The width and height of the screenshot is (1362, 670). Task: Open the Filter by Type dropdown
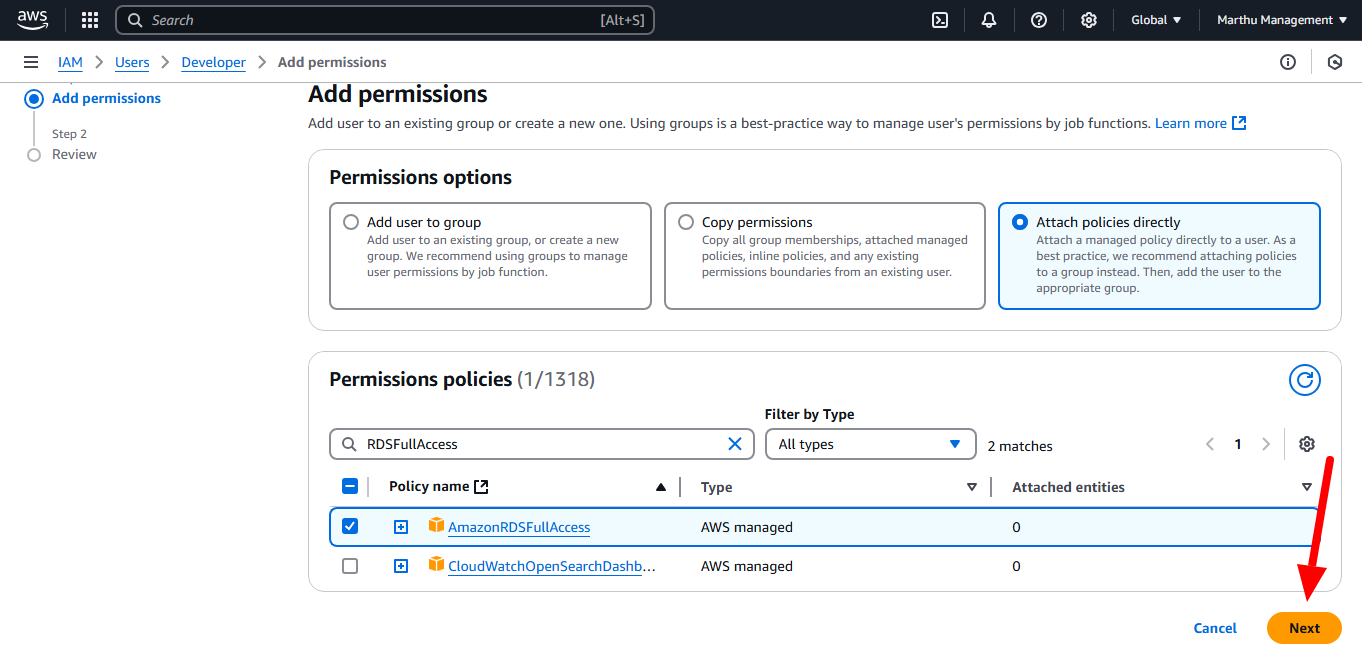click(x=870, y=444)
